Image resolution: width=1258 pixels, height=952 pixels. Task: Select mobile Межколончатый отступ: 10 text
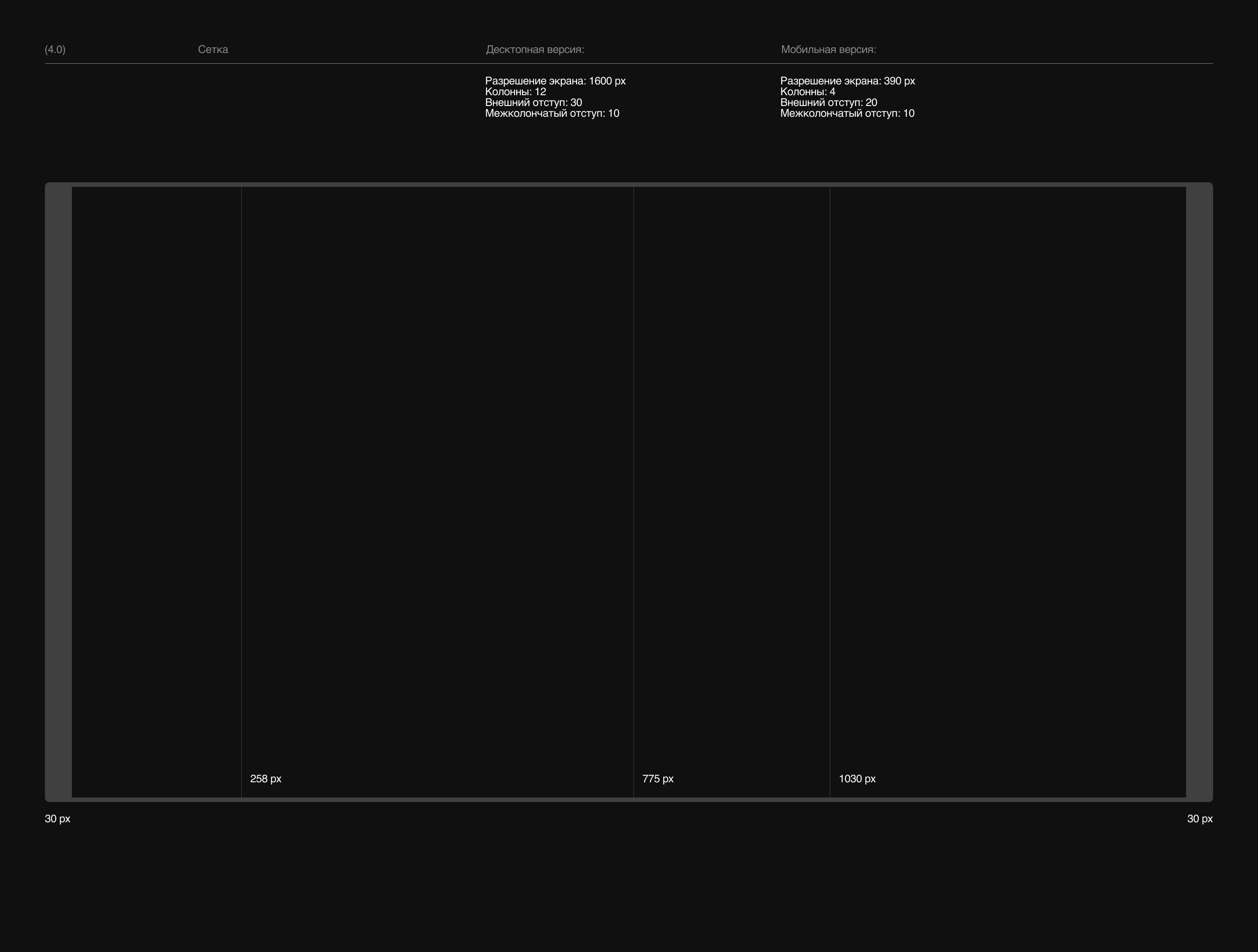tap(847, 113)
